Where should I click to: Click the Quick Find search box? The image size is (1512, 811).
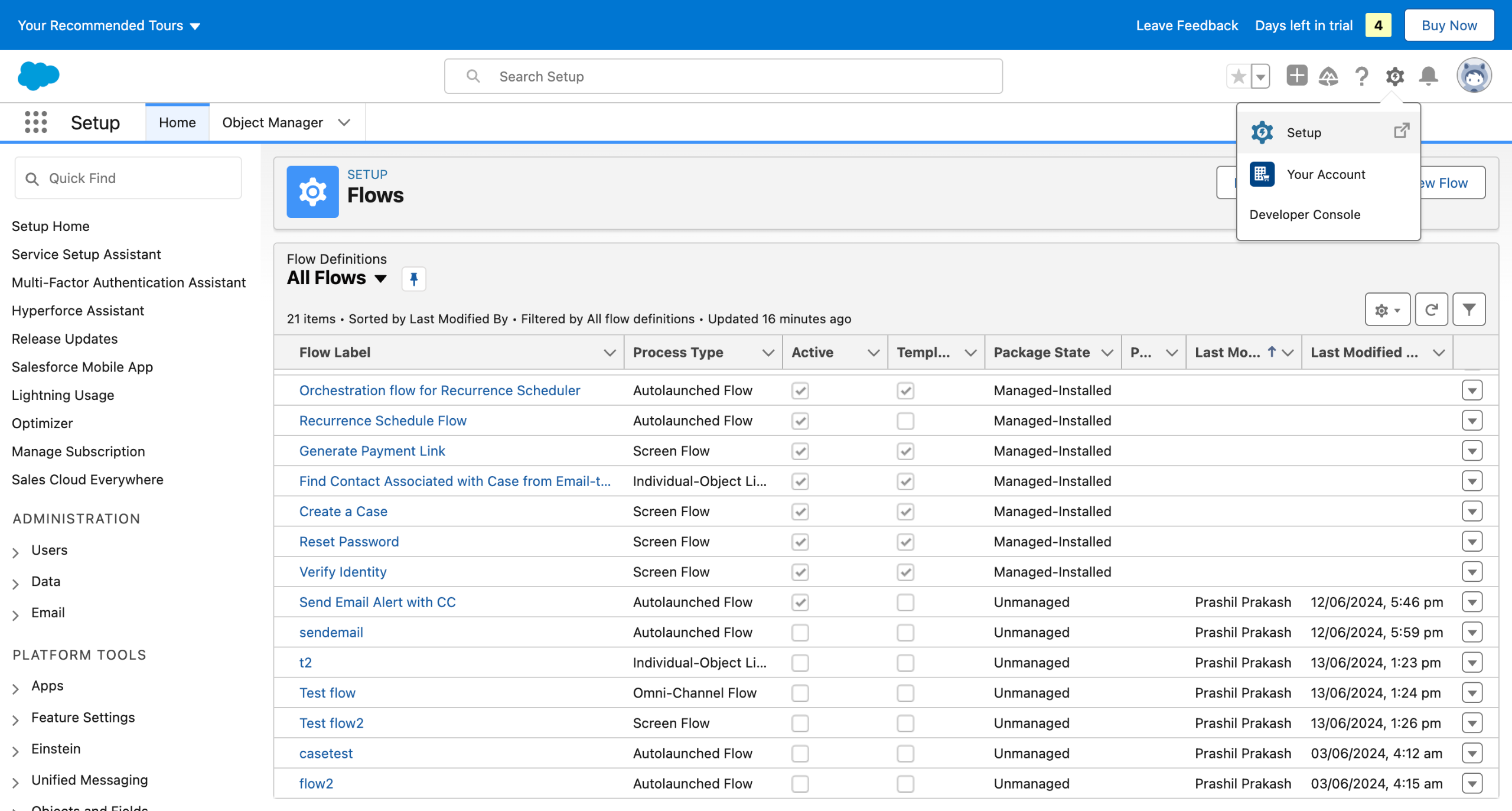[128, 178]
